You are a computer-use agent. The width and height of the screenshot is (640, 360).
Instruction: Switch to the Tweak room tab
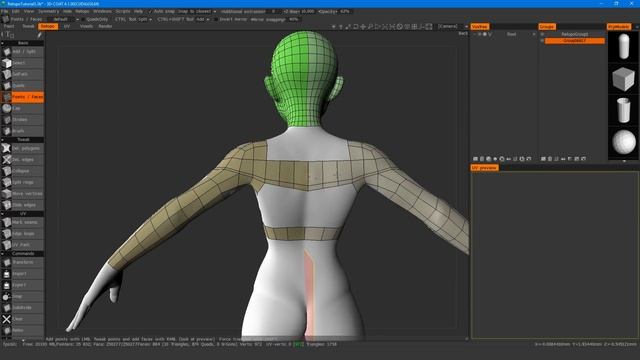click(x=28, y=27)
